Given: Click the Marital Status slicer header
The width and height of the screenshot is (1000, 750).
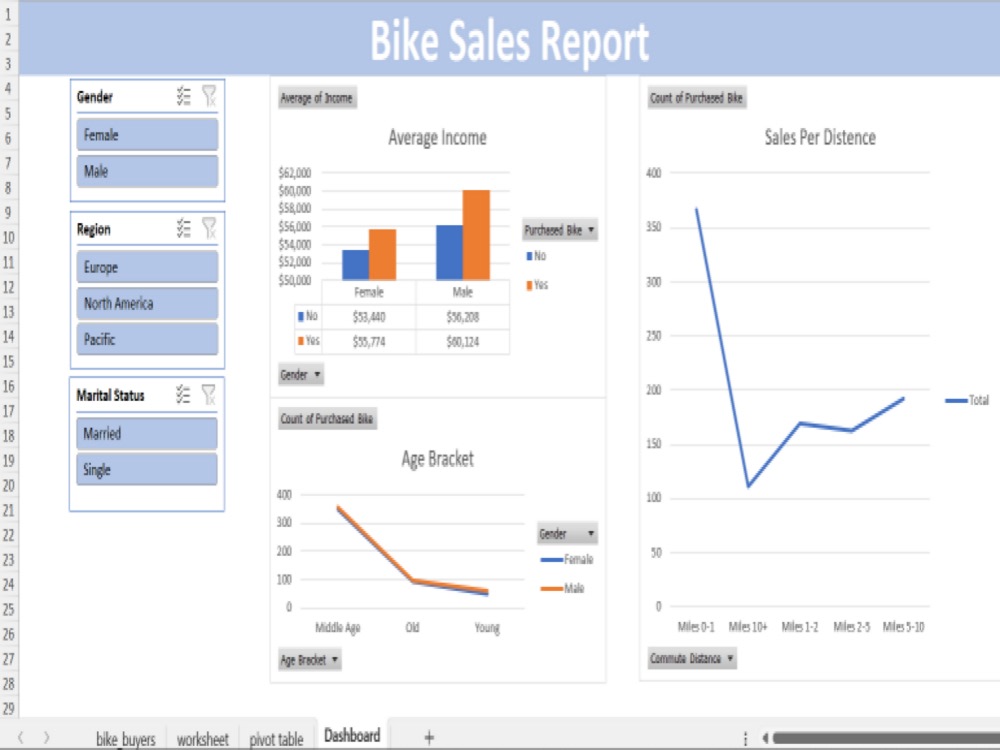Looking at the screenshot, I should click(x=110, y=395).
